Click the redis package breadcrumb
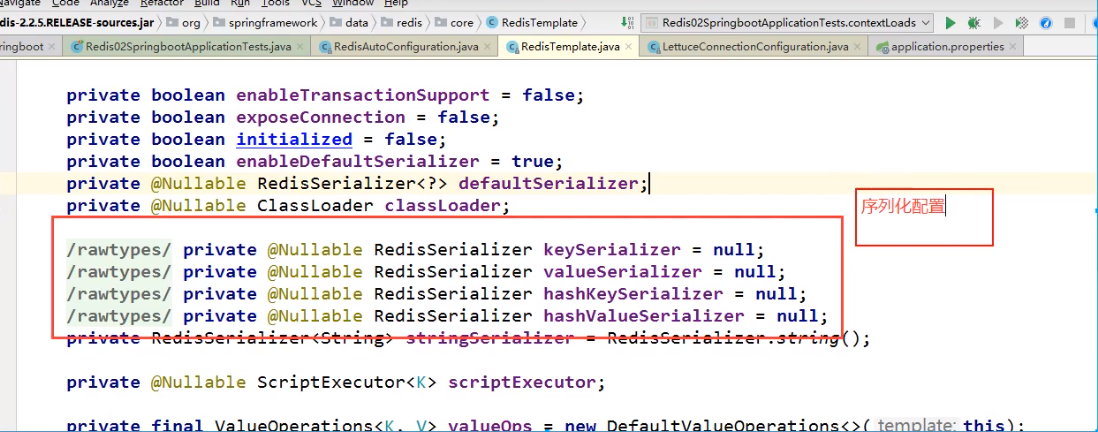 [x=402, y=22]
